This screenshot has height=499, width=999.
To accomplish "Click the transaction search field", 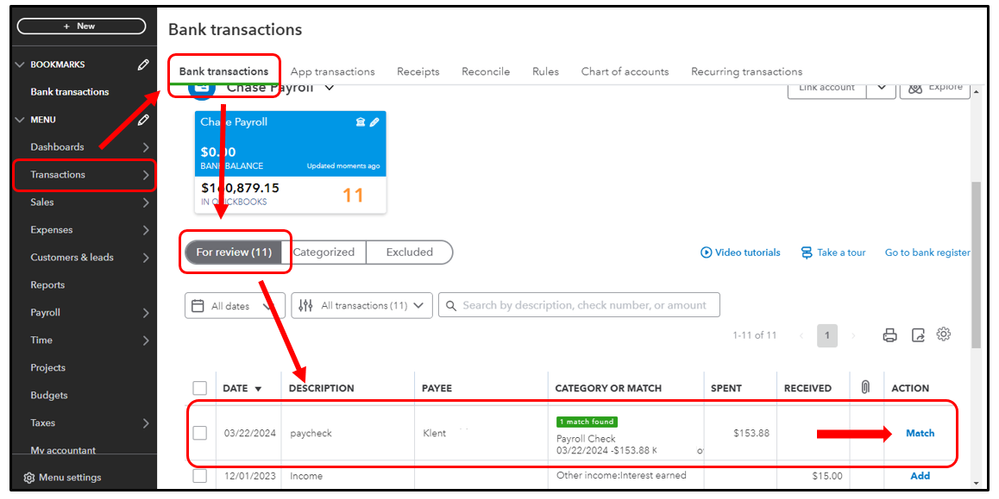I will pyautogui.click(x=579, y=305).
